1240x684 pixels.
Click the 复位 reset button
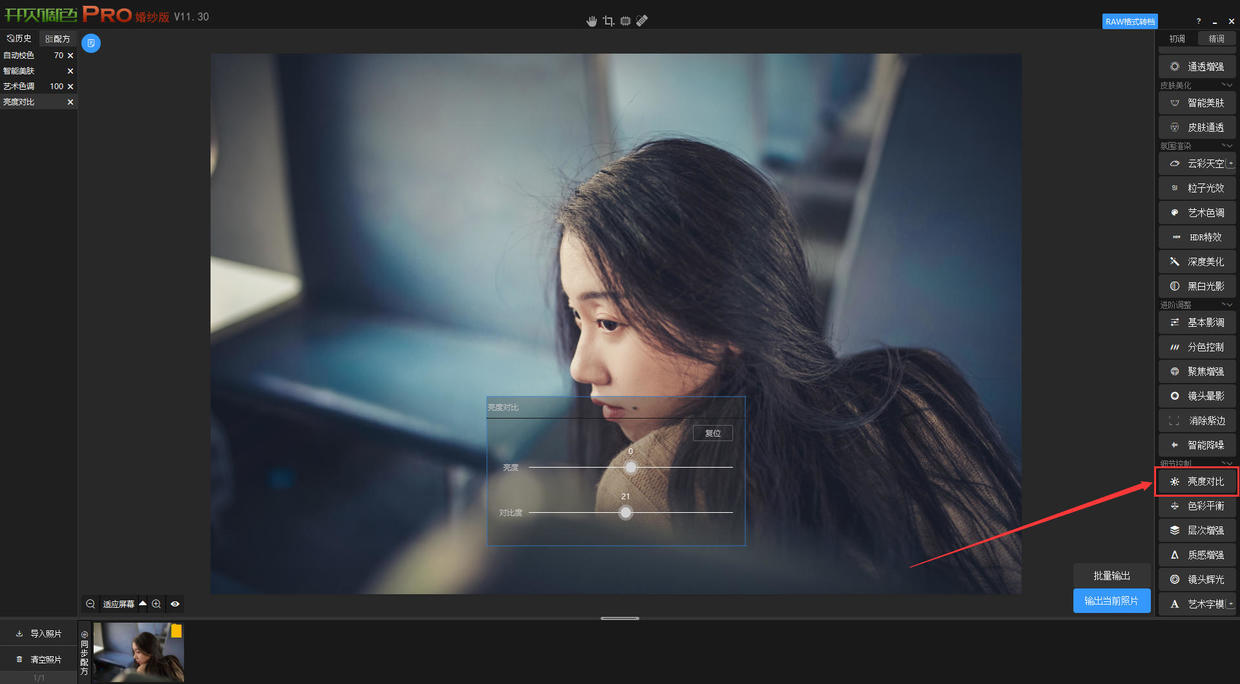tap(712, 433)
